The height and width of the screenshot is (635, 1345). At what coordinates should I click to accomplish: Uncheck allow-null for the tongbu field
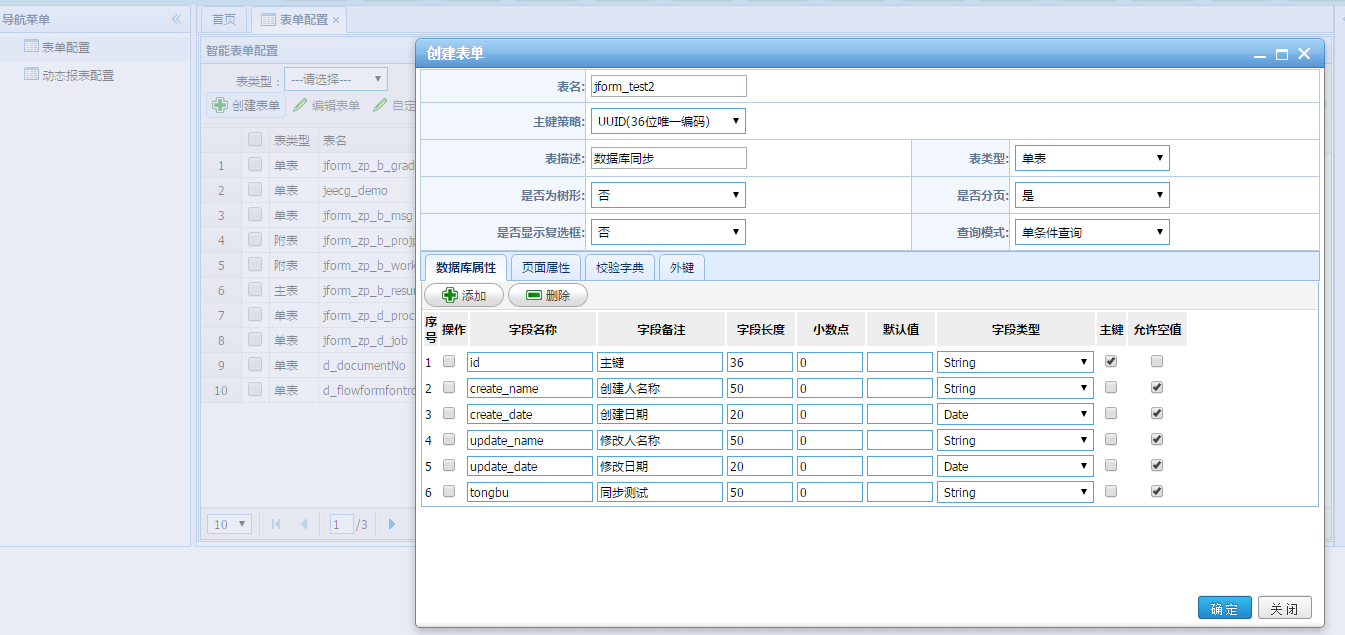1157,491
